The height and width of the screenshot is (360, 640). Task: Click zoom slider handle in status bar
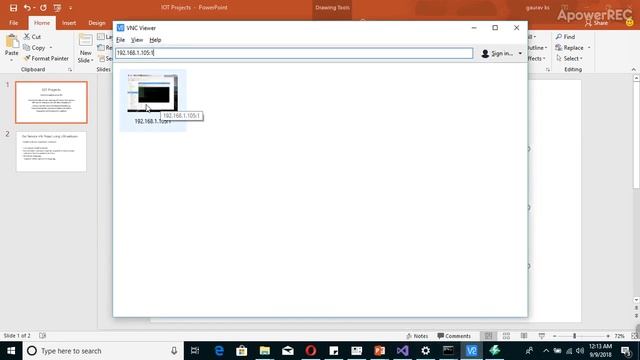point(574,336)
